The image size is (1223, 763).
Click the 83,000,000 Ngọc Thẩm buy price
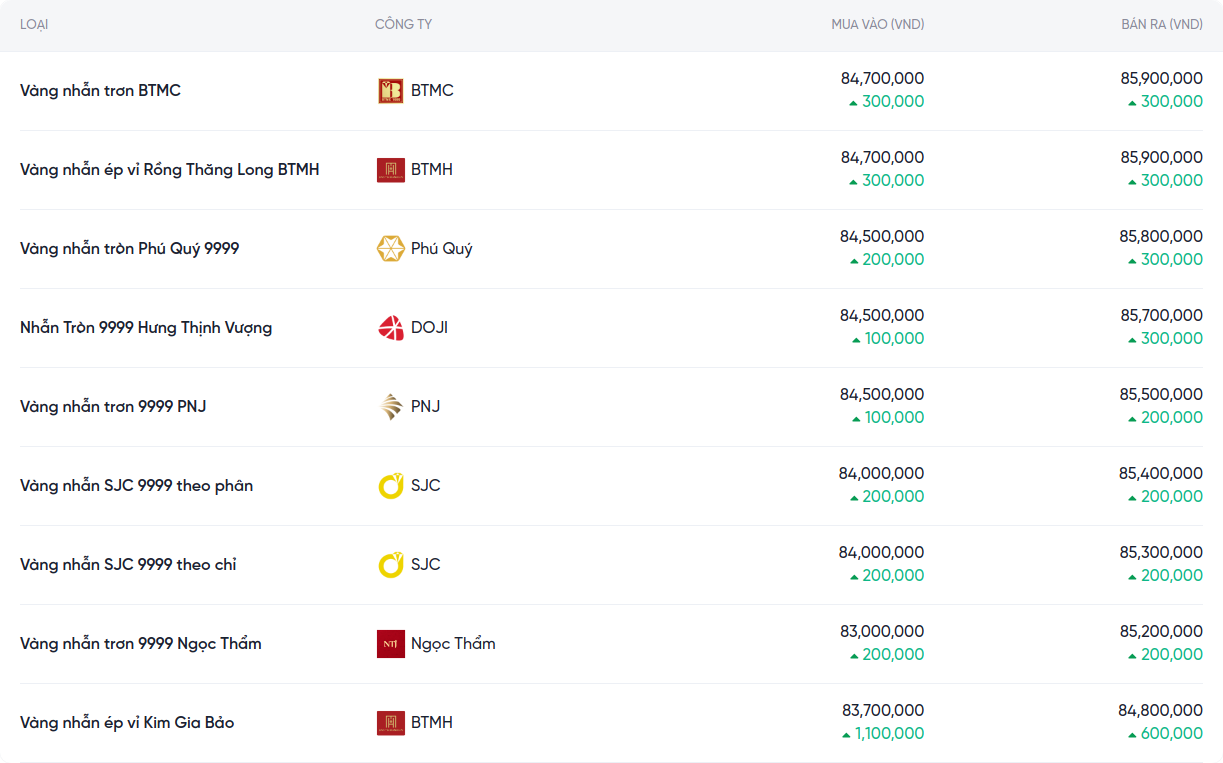882,632
